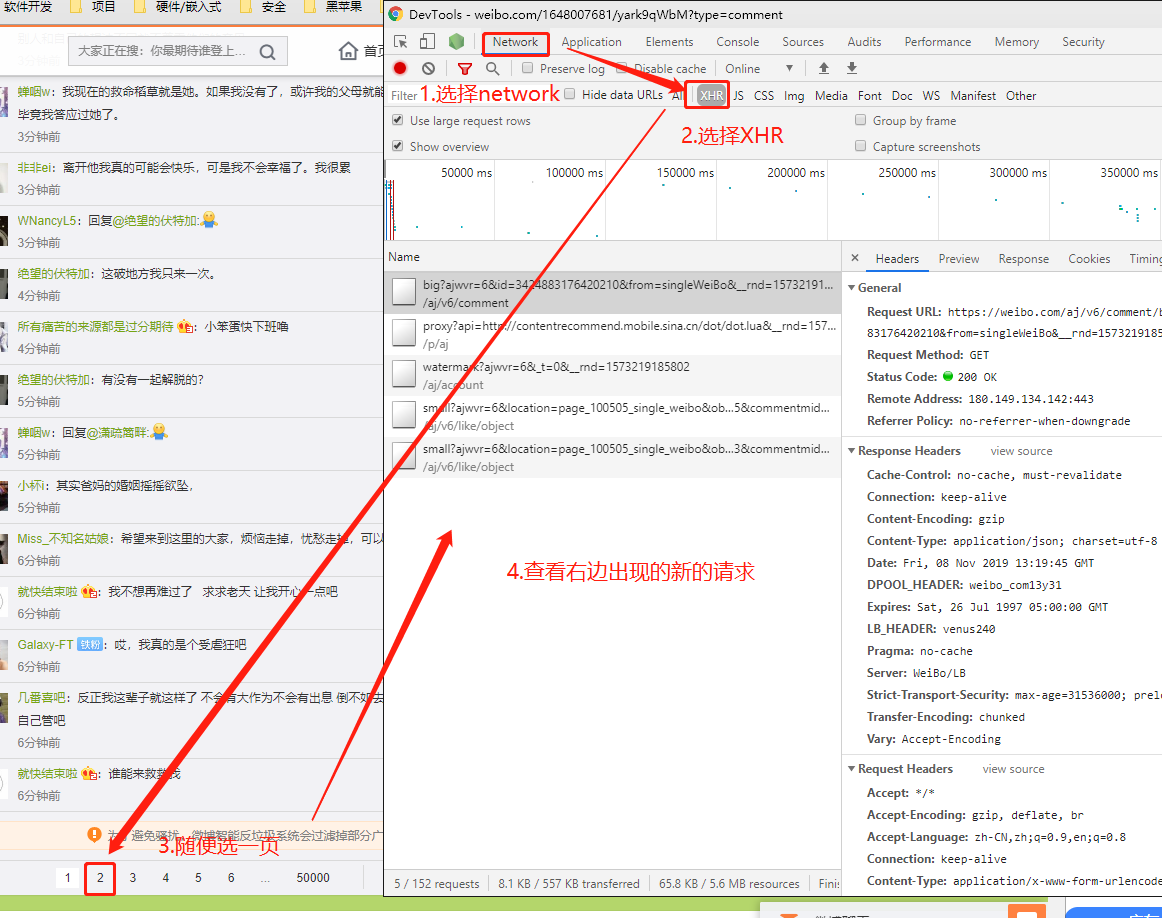Select the Manifest filter type
Screen dimensions: 1162x918
pos(973,96)
